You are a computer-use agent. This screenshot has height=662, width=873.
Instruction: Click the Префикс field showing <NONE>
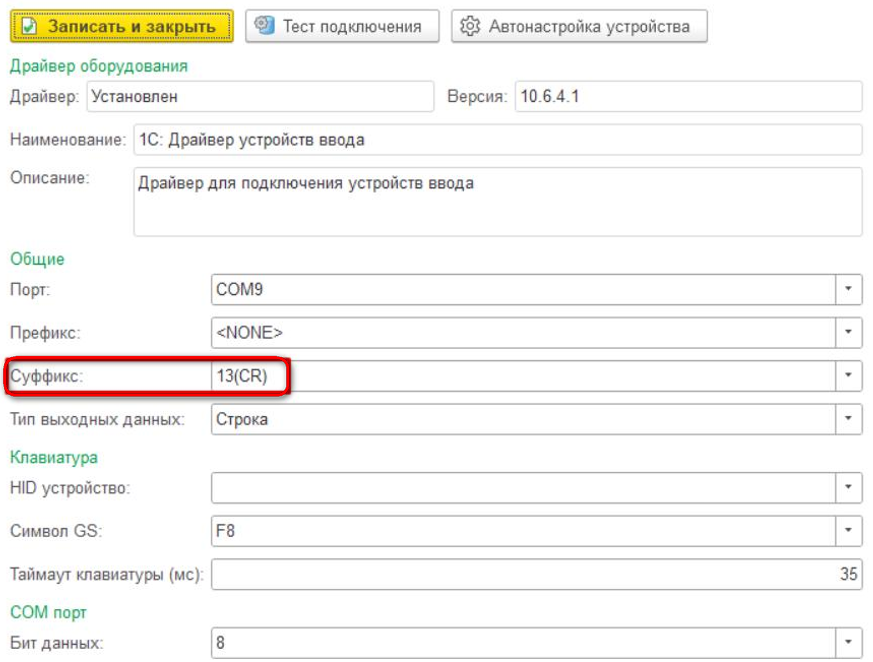click(523, 332)
